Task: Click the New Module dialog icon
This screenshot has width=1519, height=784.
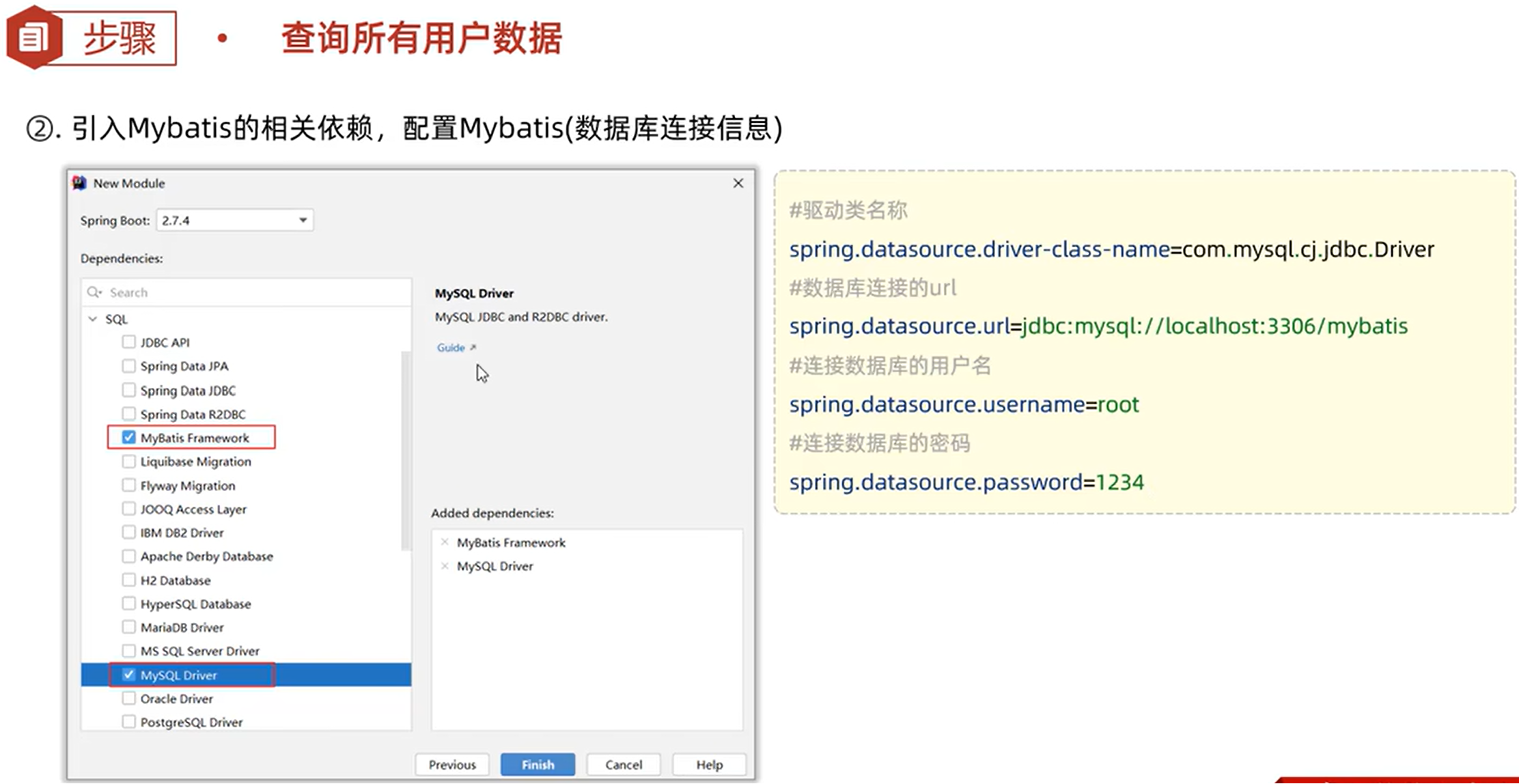Action: (79, 182)
